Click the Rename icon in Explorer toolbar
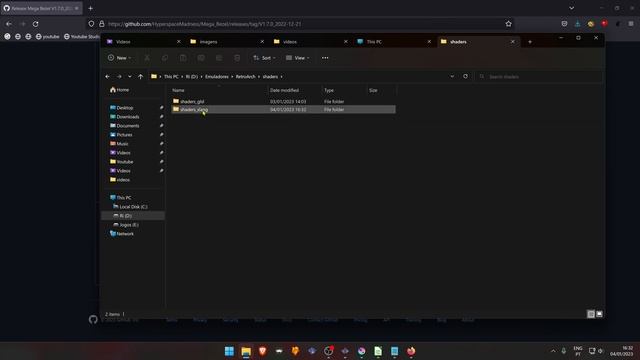The height and width of the screenshot is (360, 640). click(201, 58)
